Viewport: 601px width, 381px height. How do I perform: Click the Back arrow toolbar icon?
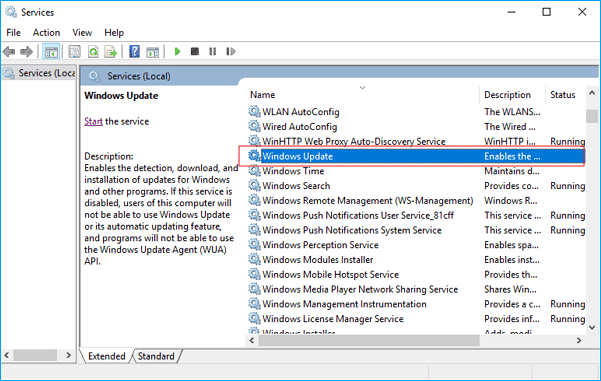click(9, 51)
